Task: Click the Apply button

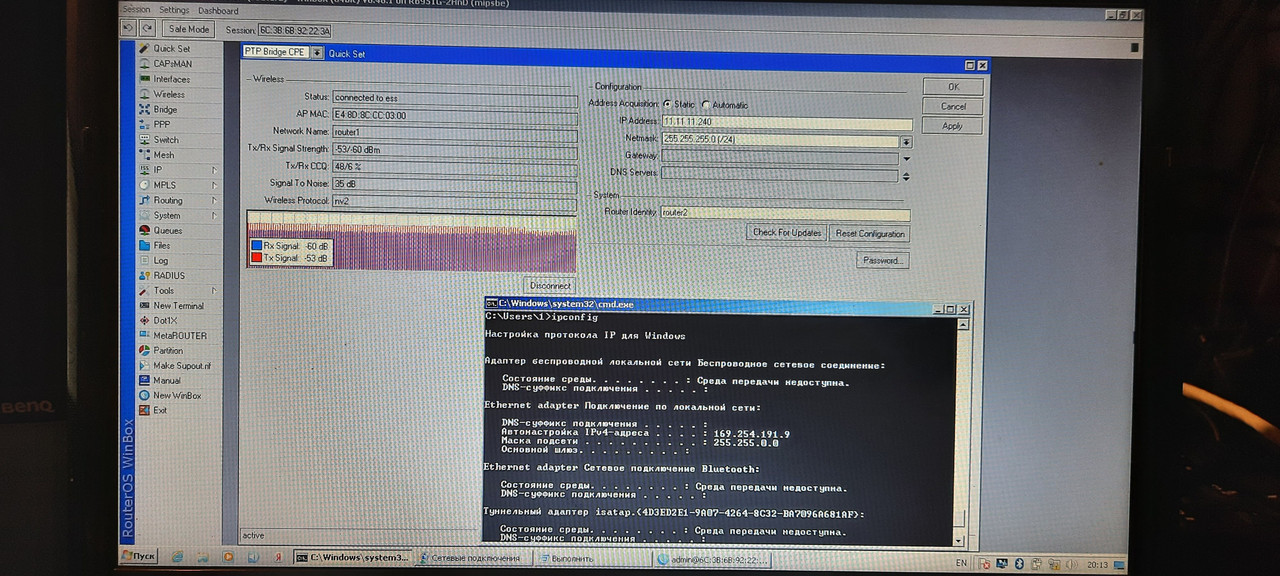Action: [x=953, y=126]
